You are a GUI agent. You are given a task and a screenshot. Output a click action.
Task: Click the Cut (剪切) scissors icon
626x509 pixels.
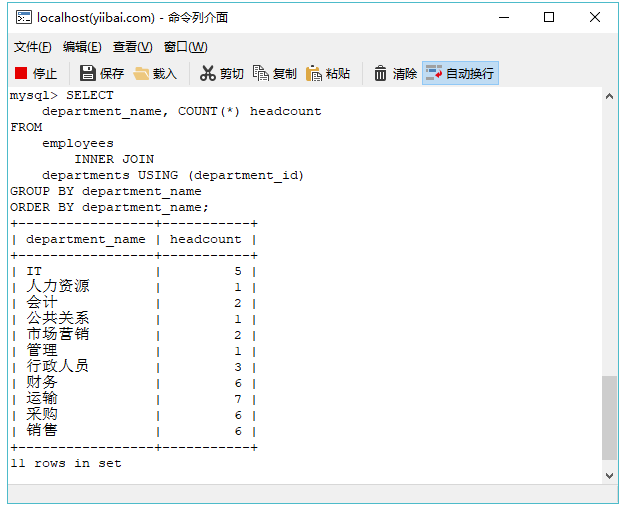click(208, 73)
